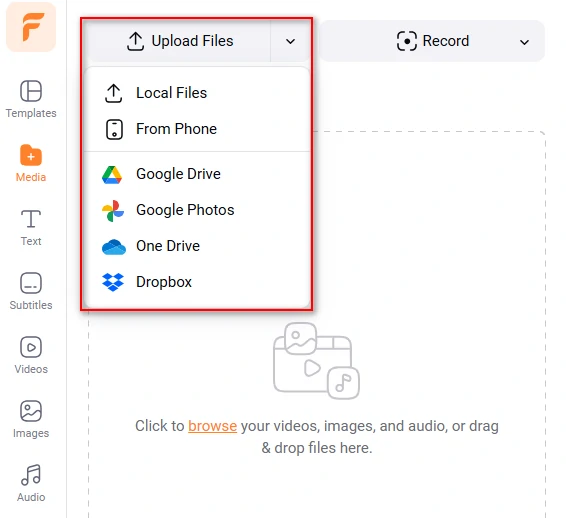Select Google Photos as upload source

(x=197, y=210)
